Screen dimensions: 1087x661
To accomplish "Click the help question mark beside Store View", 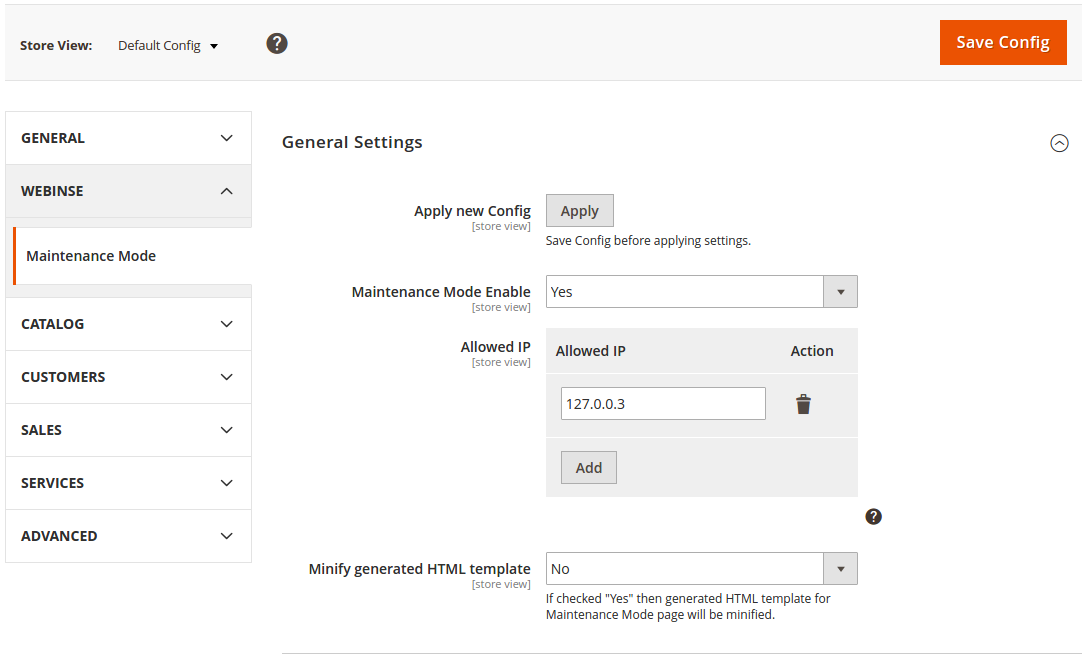I will coord(277,44).
